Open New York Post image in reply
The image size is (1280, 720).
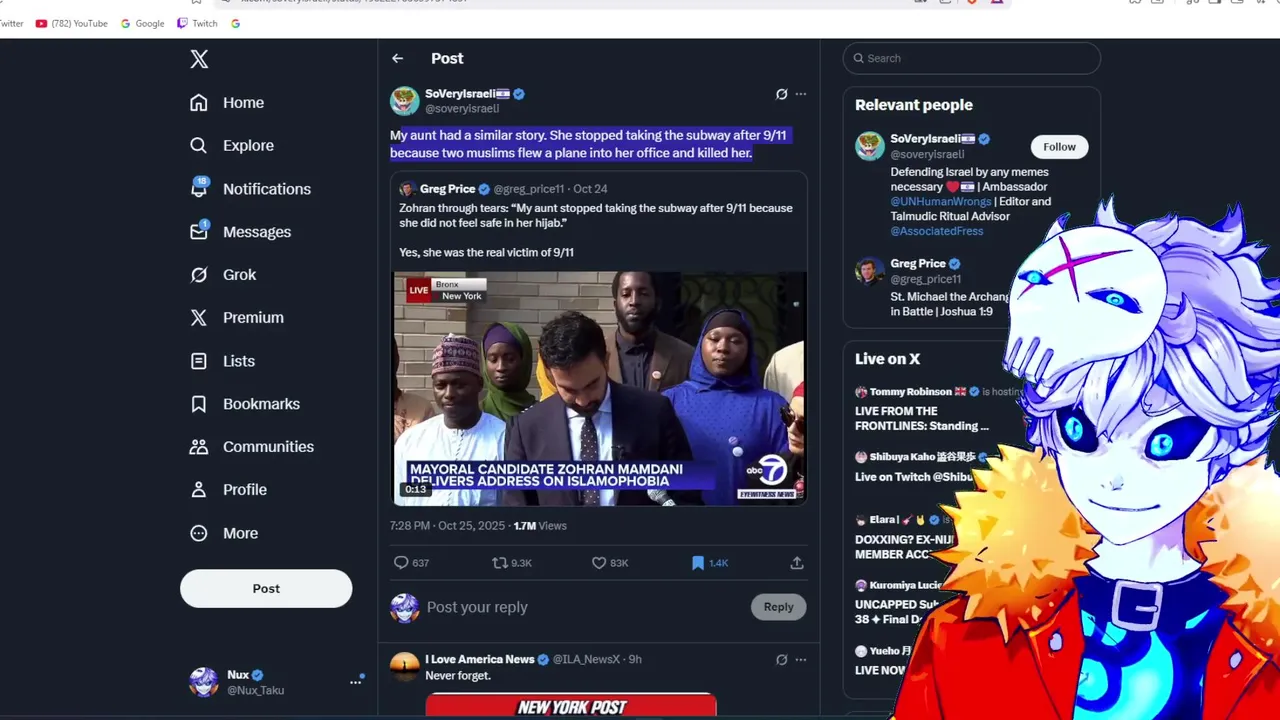pyautogui.click(x=571, y=706)
